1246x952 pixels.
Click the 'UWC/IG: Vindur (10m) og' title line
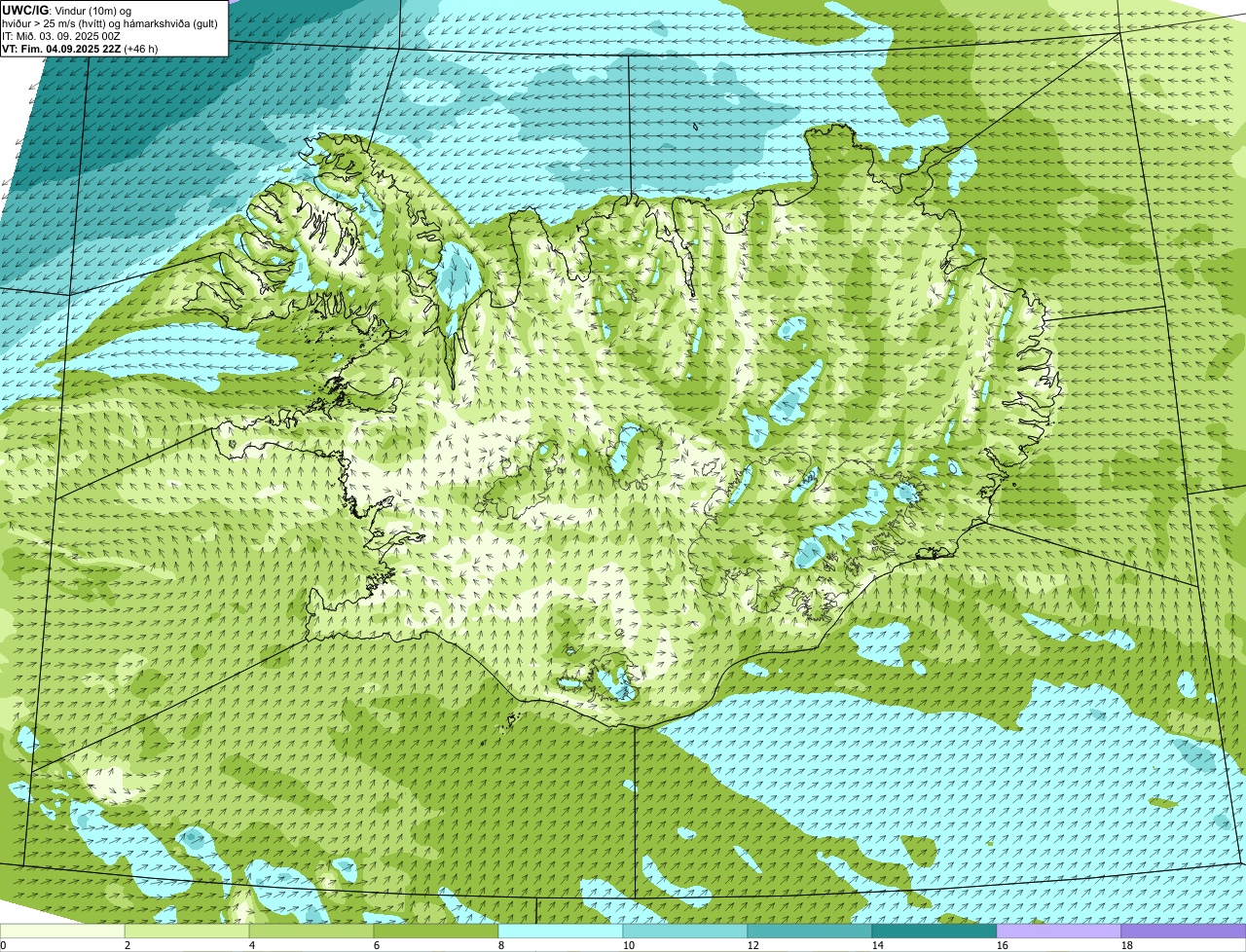point(67,10)
